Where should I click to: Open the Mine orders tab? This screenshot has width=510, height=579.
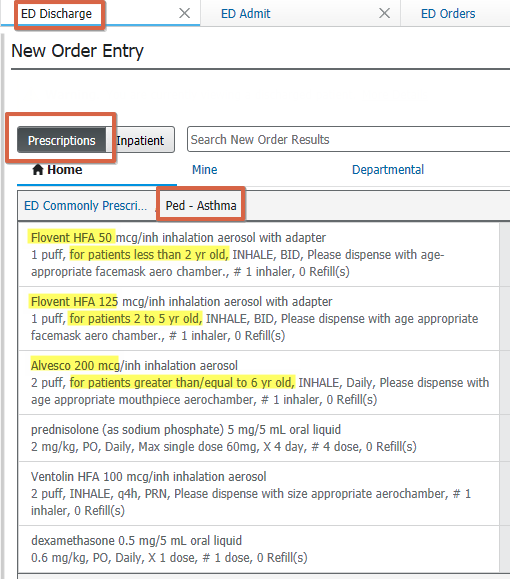click(205, 170)
